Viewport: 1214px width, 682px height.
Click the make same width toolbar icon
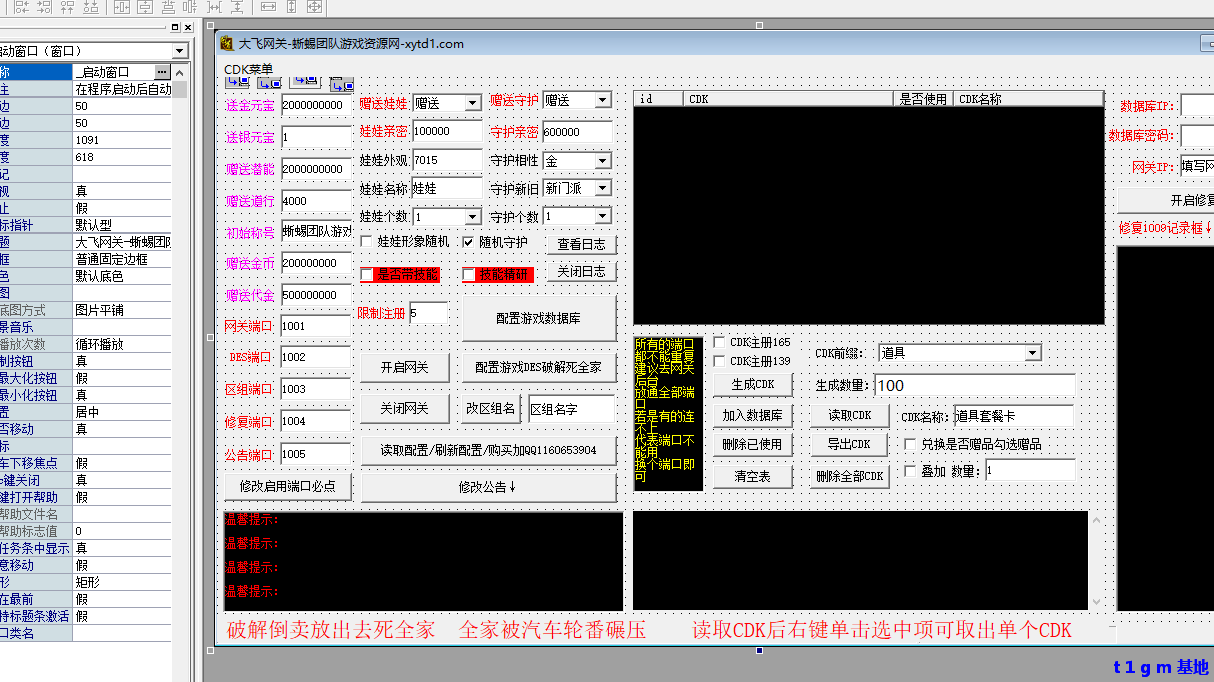point(267,7)
